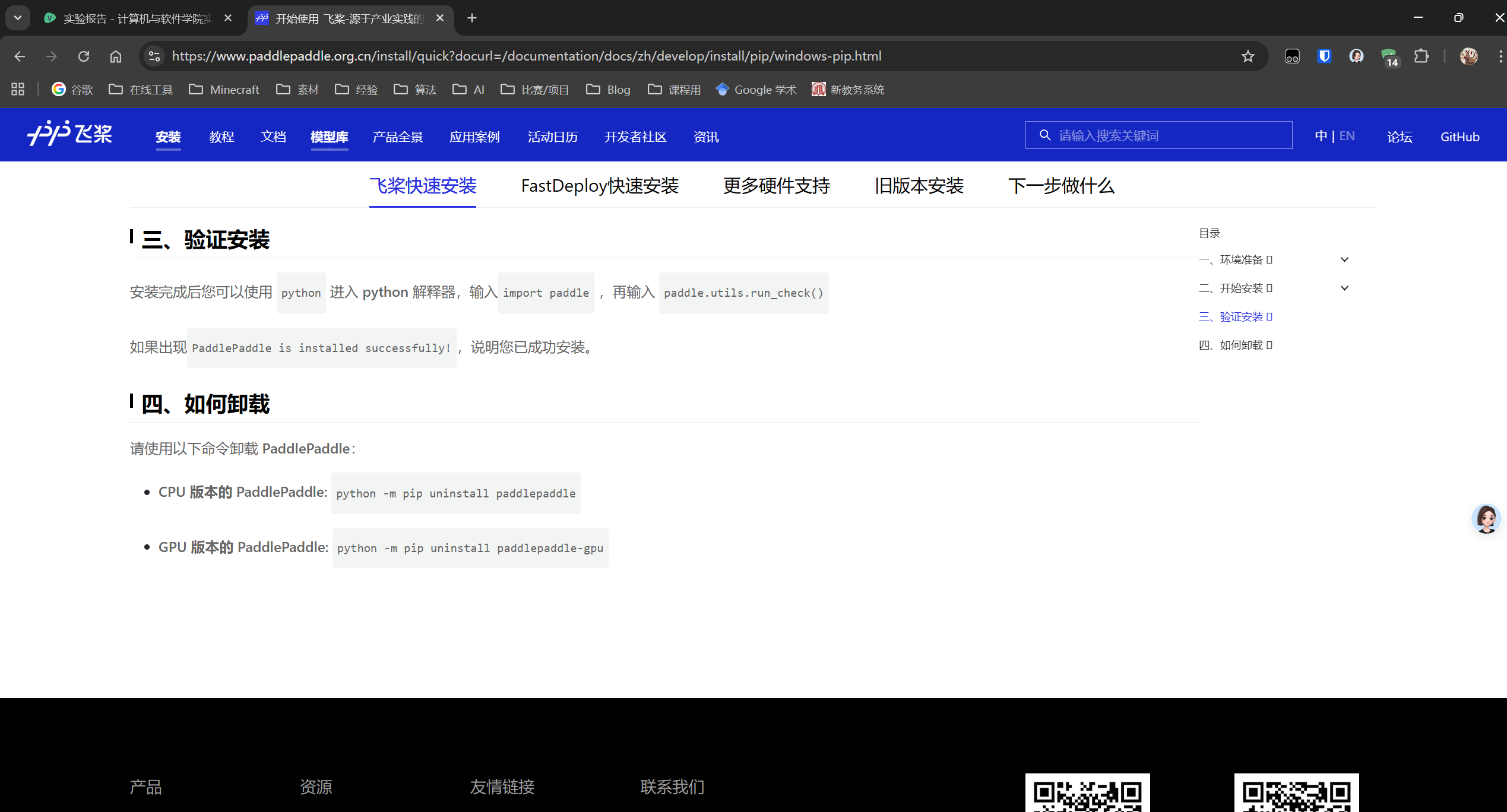This screenshot has width=1507, height=812.
Task: Expand the 一、环境准备 section chevron
Action: tap(1344, 259)
